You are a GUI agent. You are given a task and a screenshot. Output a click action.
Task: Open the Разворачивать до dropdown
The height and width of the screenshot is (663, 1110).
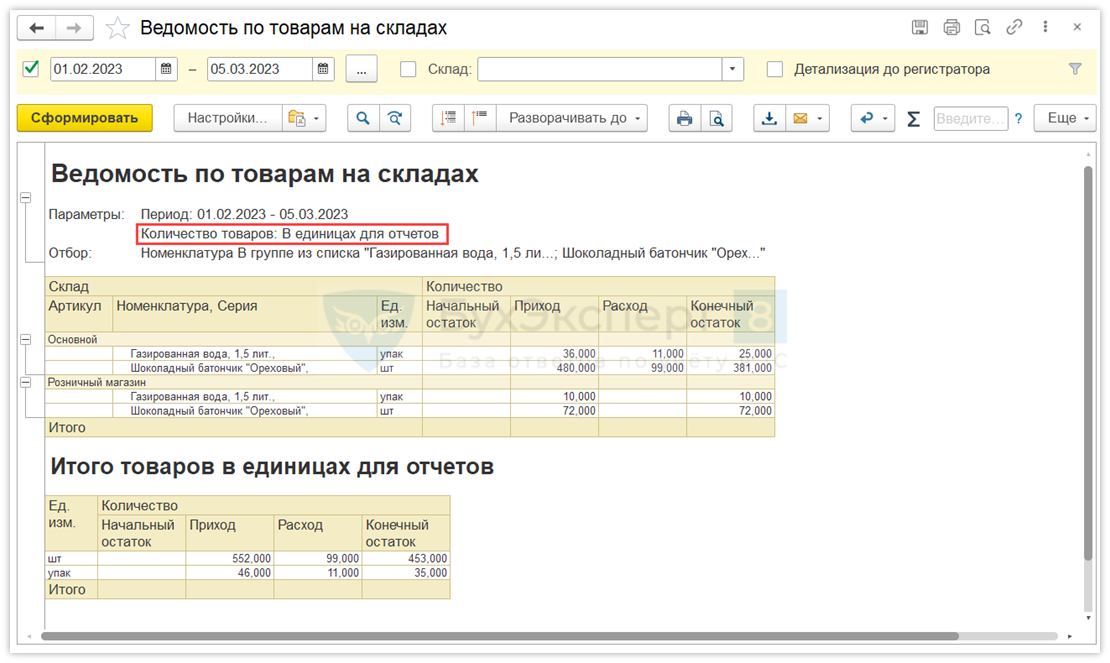[572, 118]
